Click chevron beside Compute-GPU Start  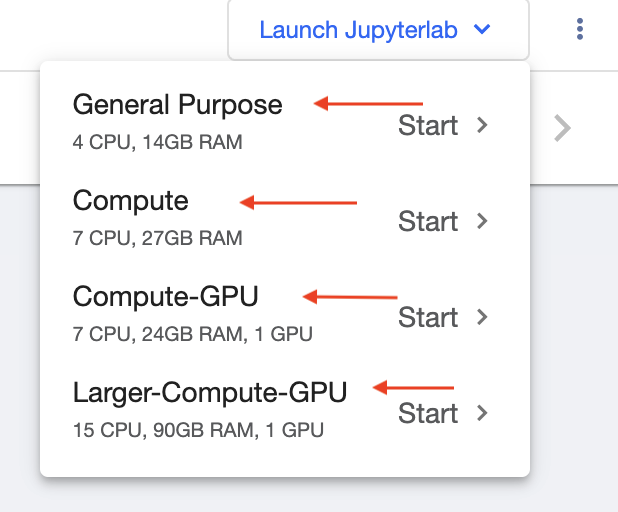pyautogui.click(x=482, y=317)
